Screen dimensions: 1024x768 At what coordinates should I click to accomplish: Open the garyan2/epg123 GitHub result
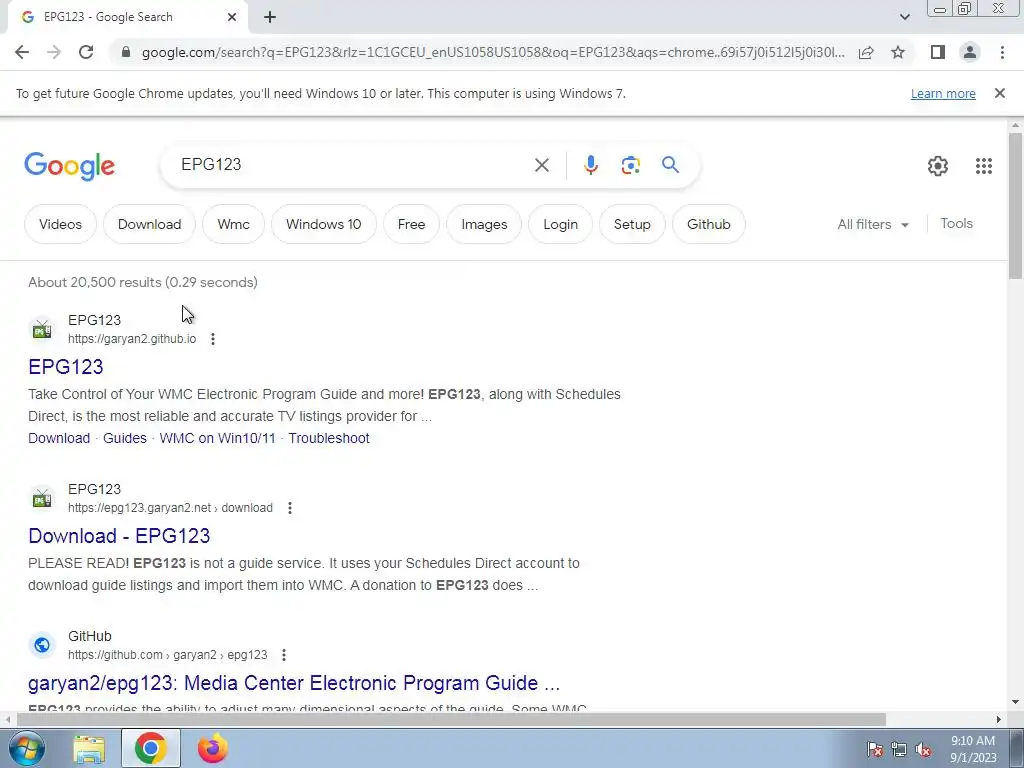click(294, 683)
